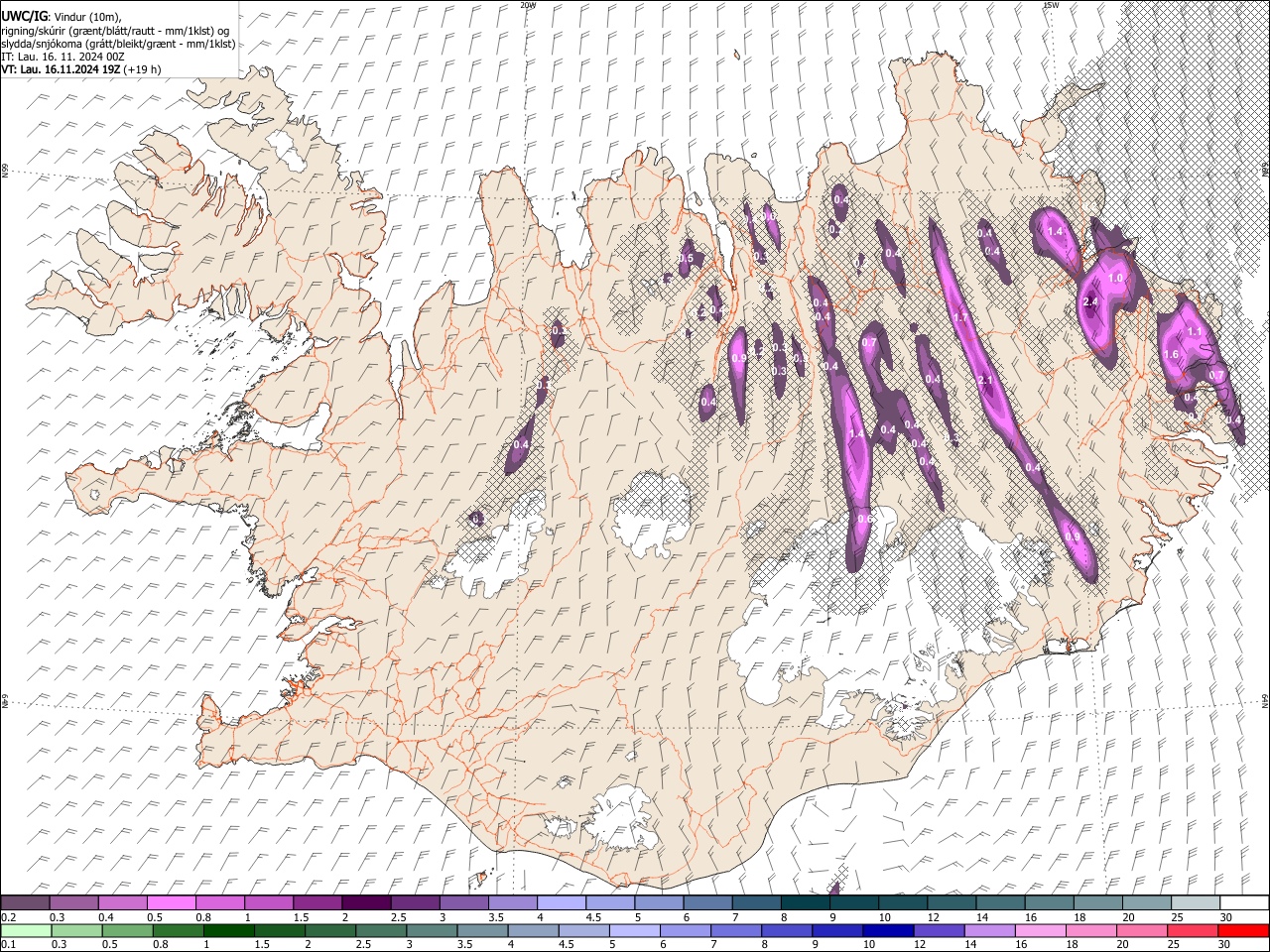Select the royal blue 8 rain-scale swatch
Image resolution: width=1270 pixels, height=952 pixels.
pyautogui.click(x=787, y=930)
